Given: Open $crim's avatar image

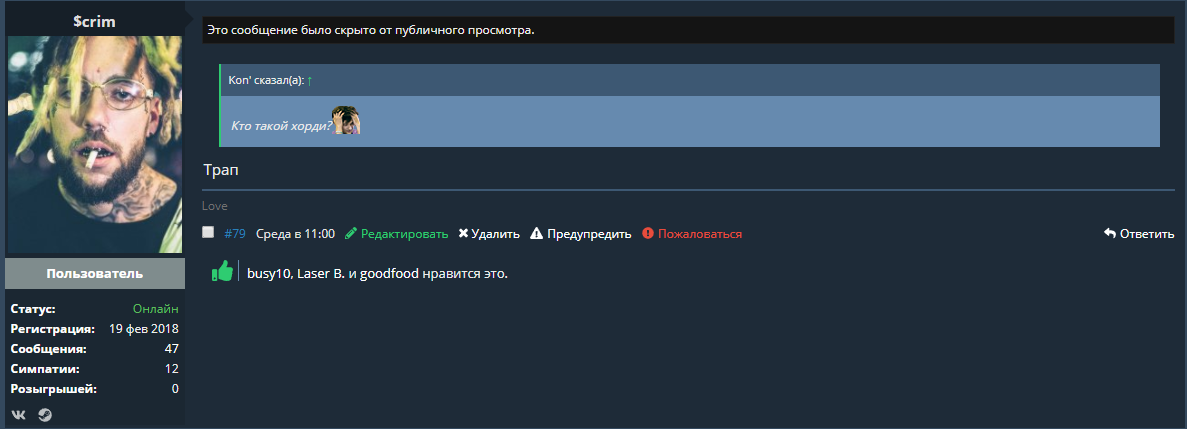Looking at the screenshot, I should click(x=95, y=145).
